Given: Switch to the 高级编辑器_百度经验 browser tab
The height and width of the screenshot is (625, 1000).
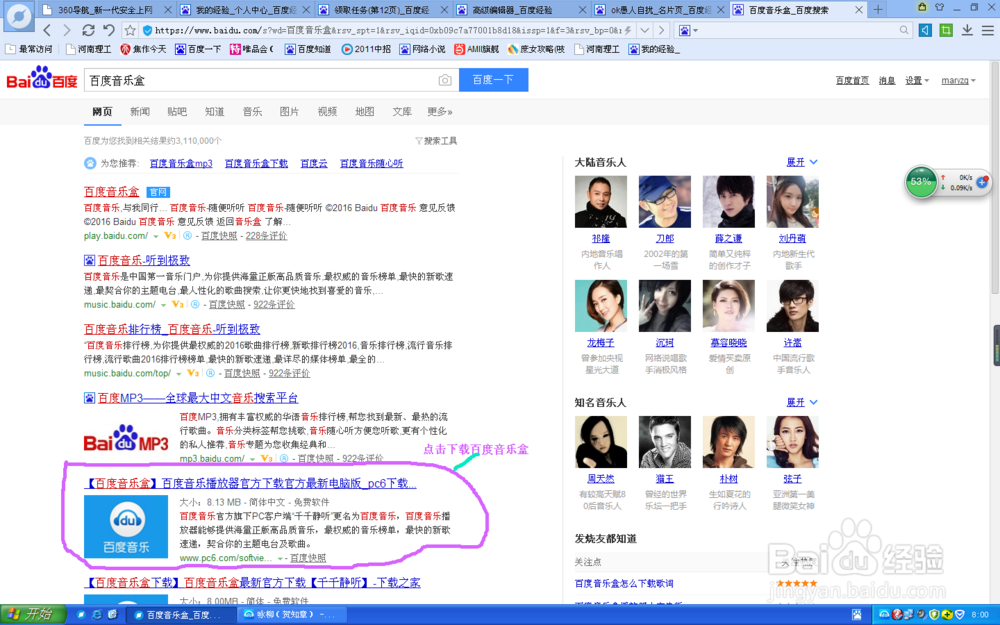Looking at the screenshot, I should [x=521, y=10].
